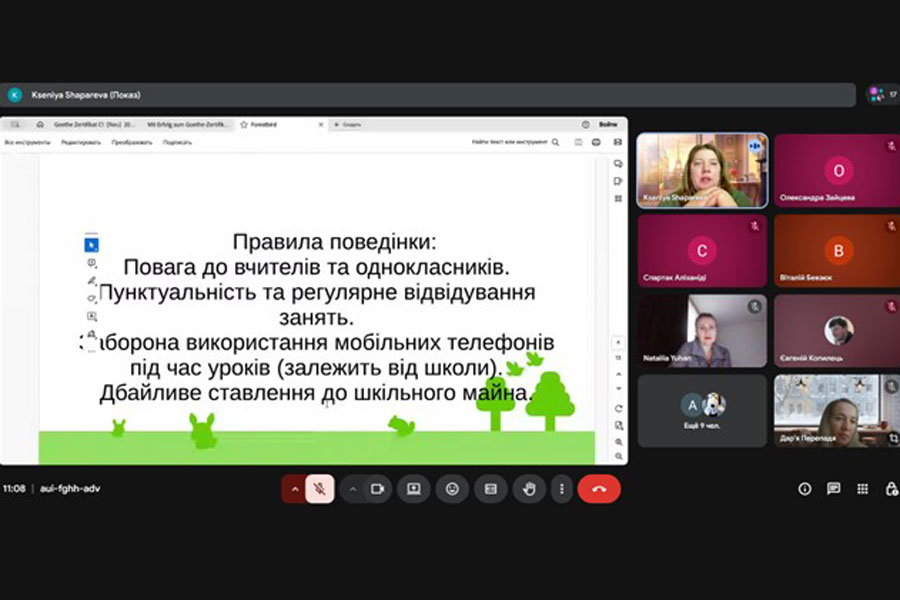Viewport: 900px width, 600px height.
Task: Open Все инструменты menu in Acrobat
Action: 27,142
